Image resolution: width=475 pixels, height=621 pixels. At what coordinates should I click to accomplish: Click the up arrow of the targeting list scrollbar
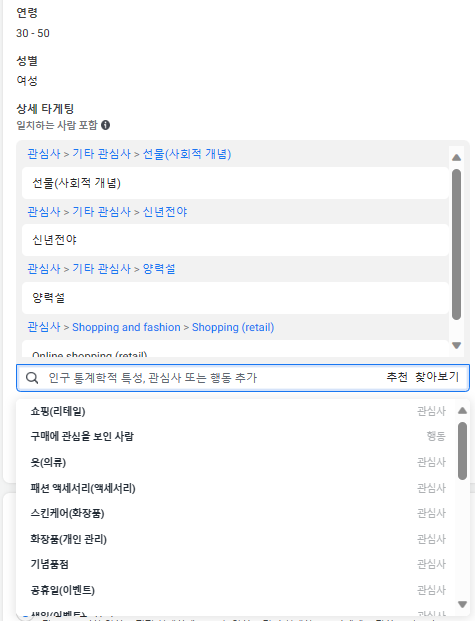point(456,158)
